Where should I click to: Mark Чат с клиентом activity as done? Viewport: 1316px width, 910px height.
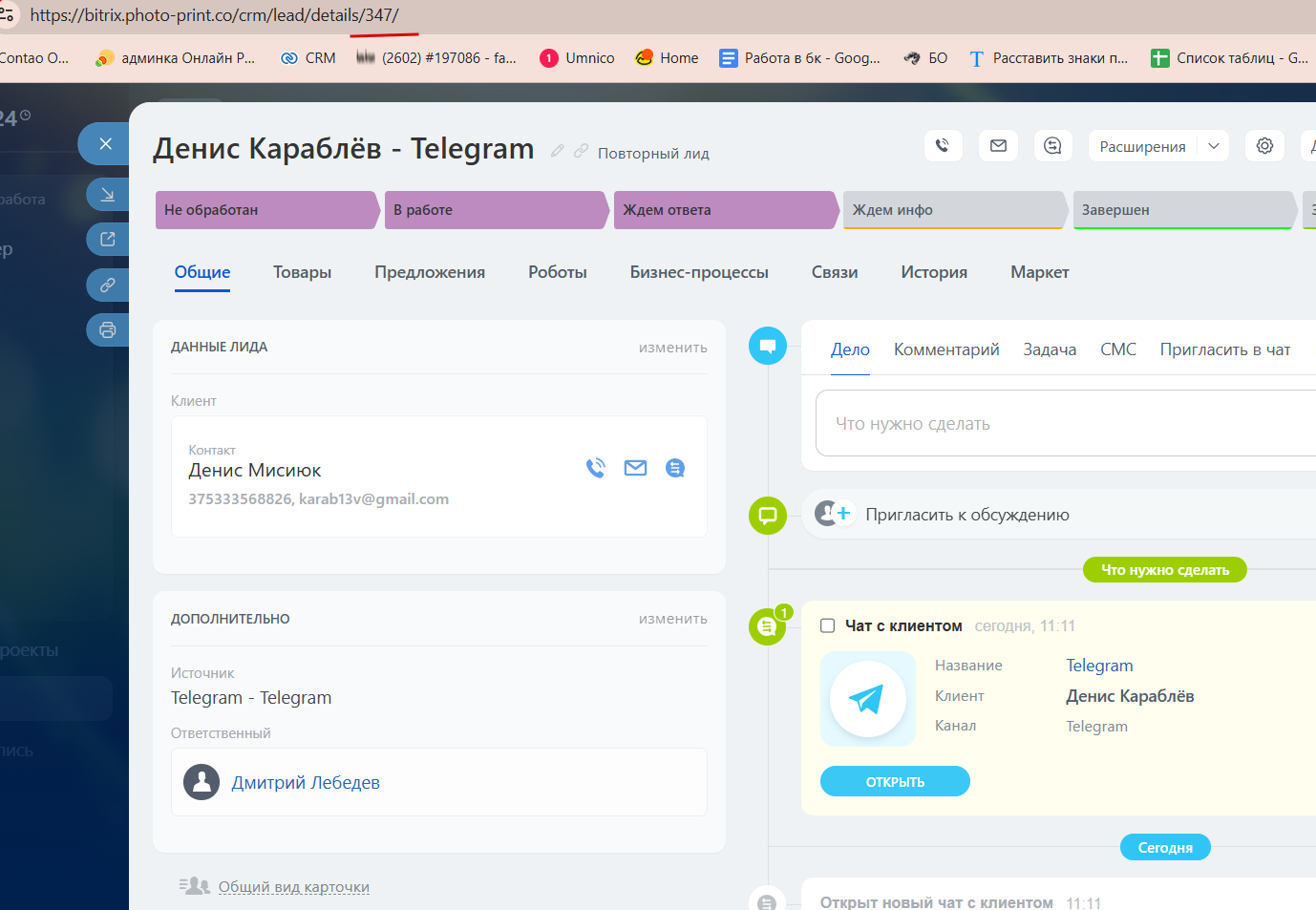point(828,626)
